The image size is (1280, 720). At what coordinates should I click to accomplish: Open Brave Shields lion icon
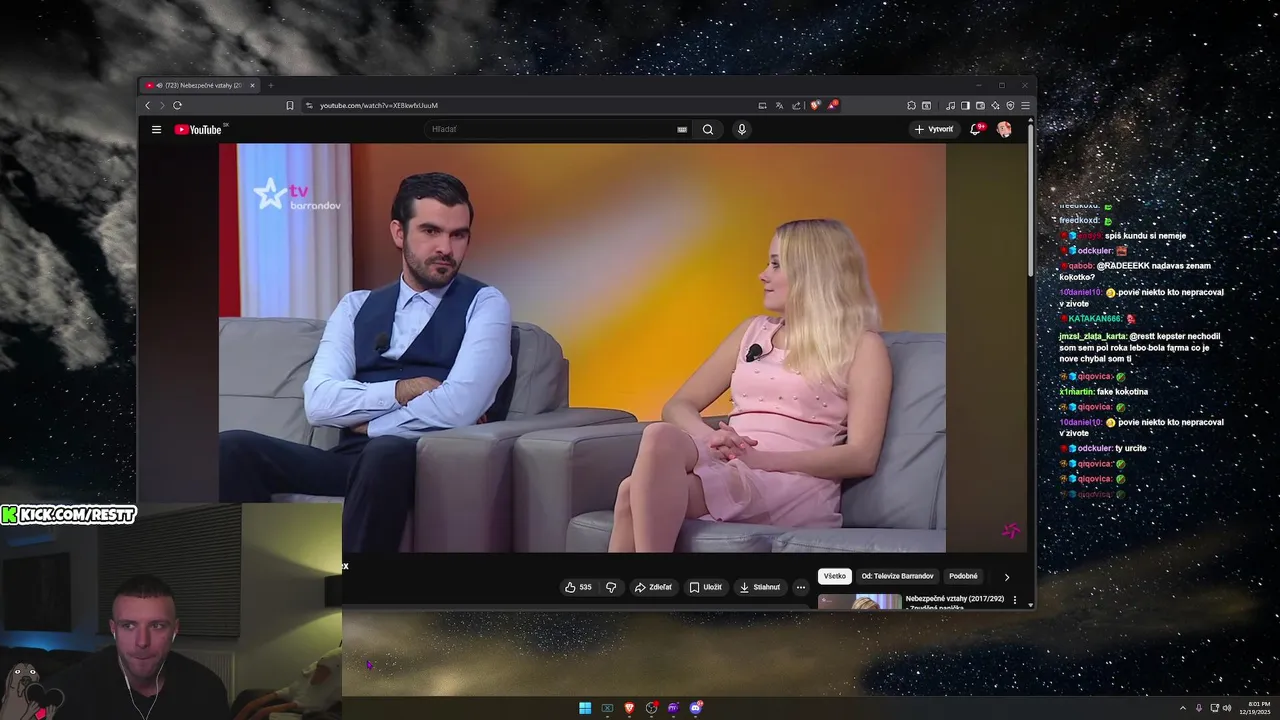pyautogui.click(x=815, y=105)
